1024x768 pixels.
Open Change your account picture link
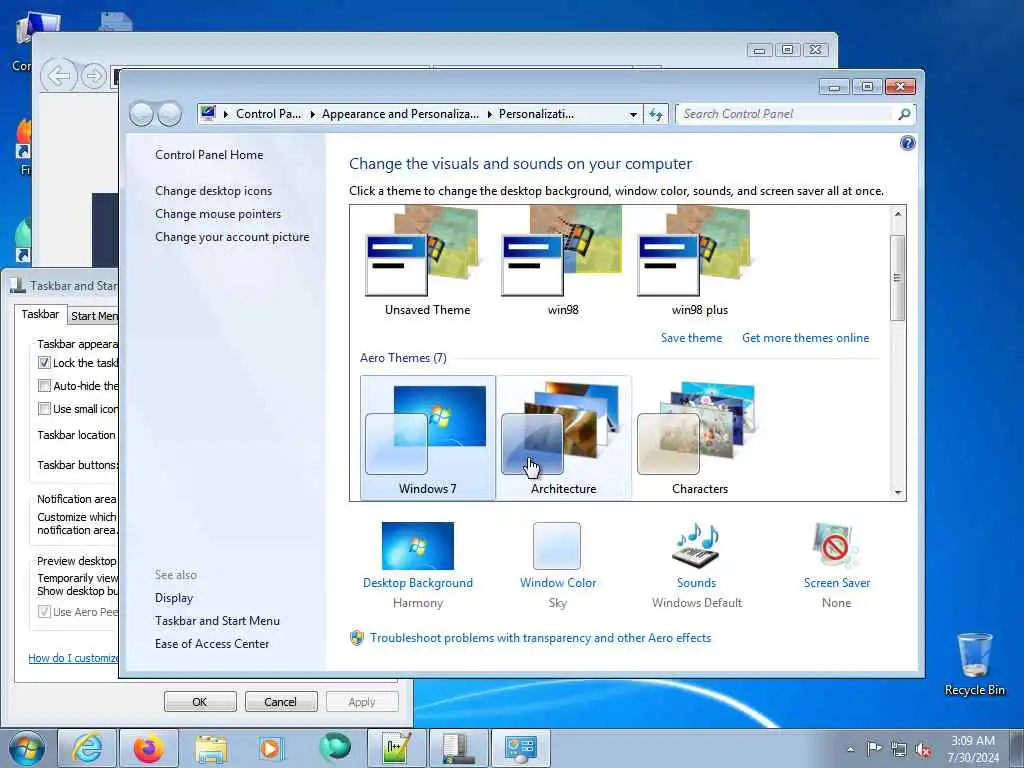pos(232,237)
